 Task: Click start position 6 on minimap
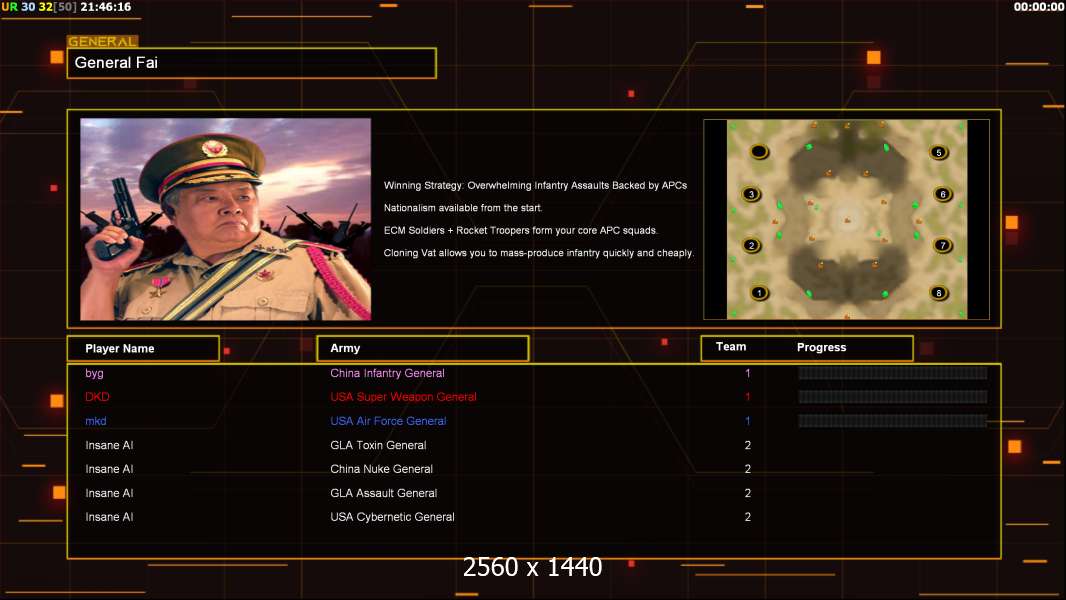pos(943,194)
